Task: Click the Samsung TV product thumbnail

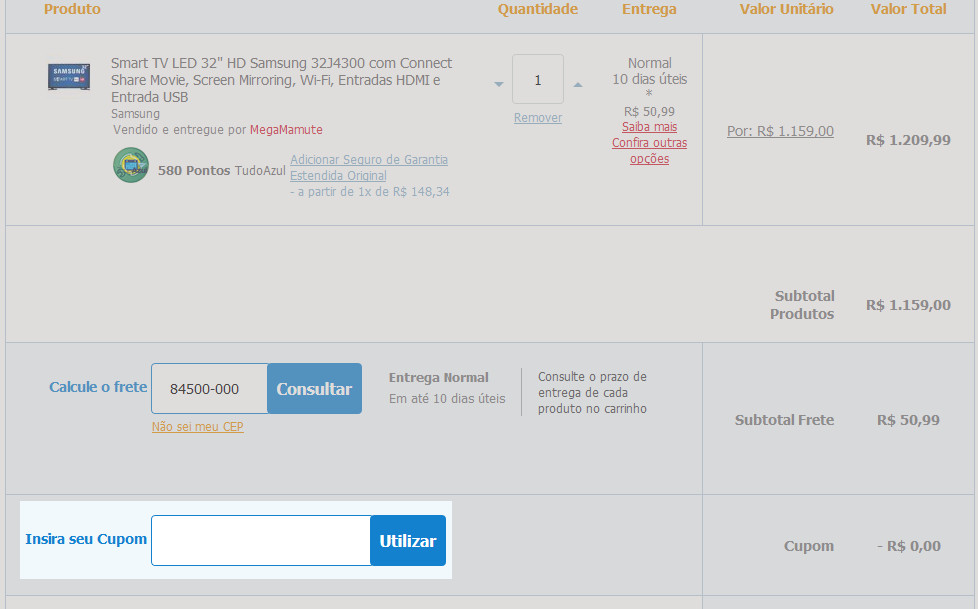Action: [69, 77]
